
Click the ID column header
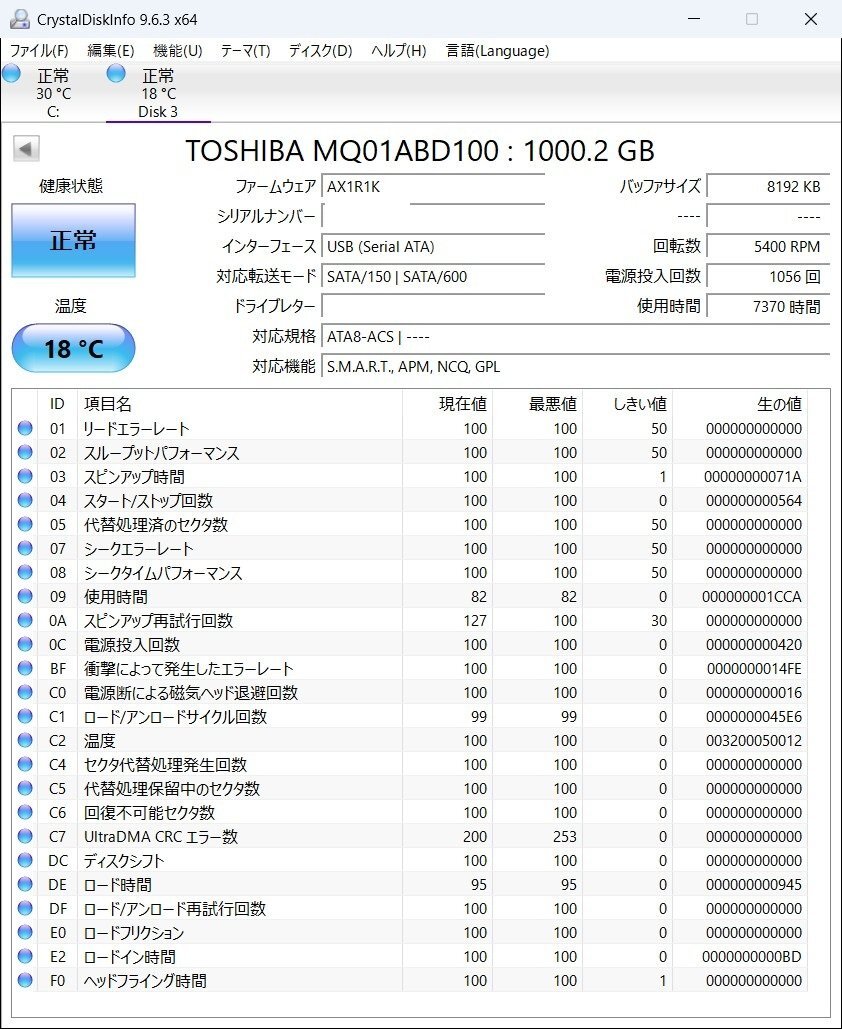(58, 404)
